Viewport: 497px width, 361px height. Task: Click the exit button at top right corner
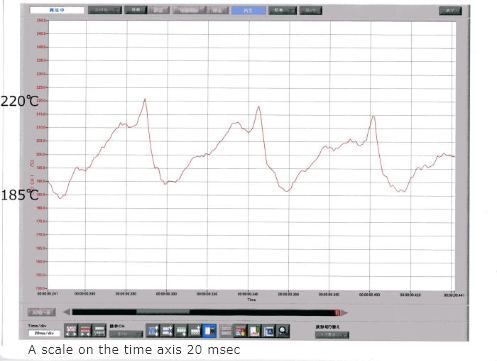tap(450, 11)
